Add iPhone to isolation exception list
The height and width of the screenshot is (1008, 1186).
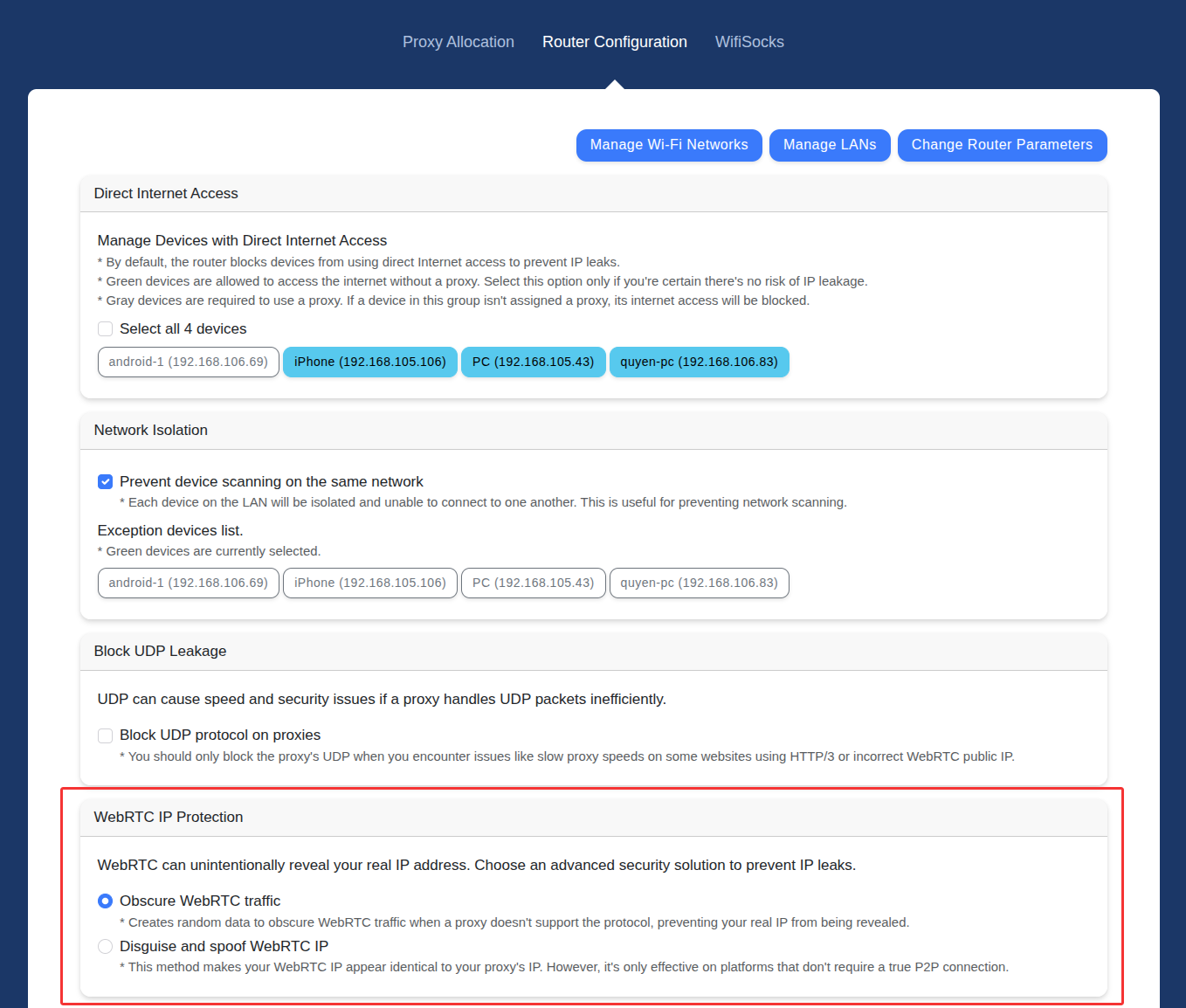369,583
